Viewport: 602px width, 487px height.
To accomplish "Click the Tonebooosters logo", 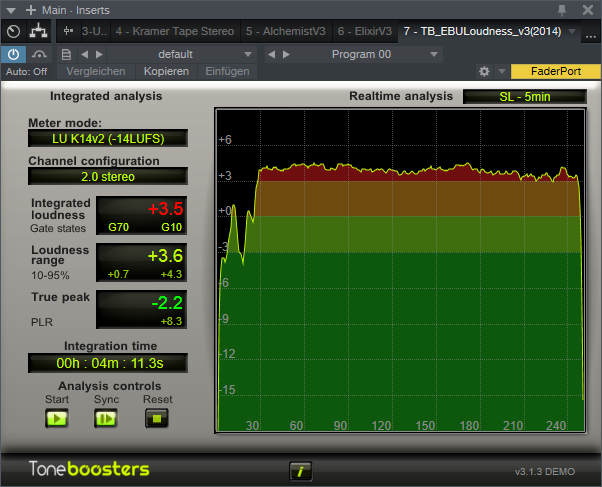I will coord(89,469).
